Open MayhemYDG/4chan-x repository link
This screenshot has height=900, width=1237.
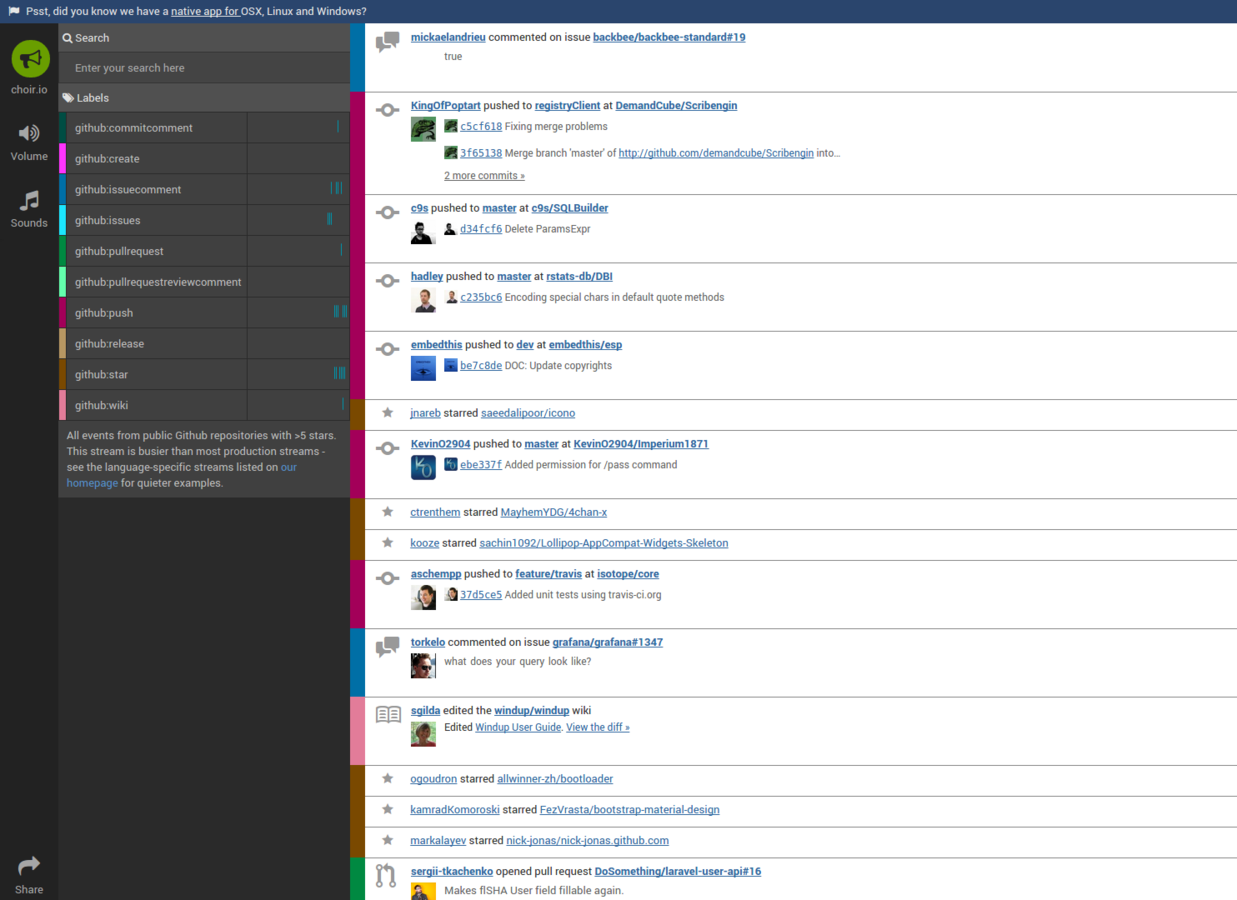pos(554,512)
